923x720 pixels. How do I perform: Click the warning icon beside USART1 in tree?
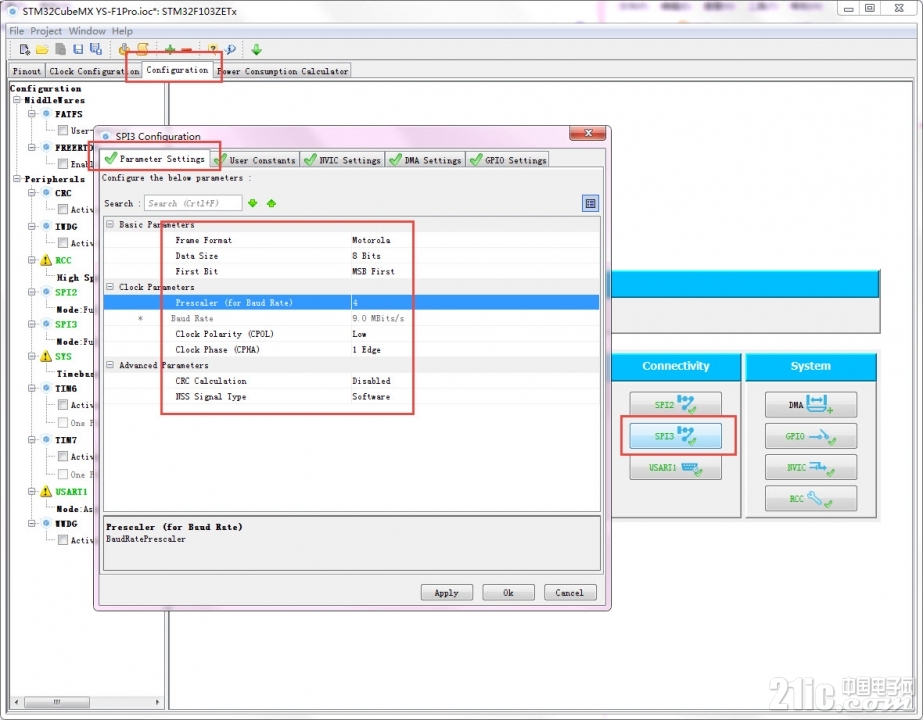46,492
